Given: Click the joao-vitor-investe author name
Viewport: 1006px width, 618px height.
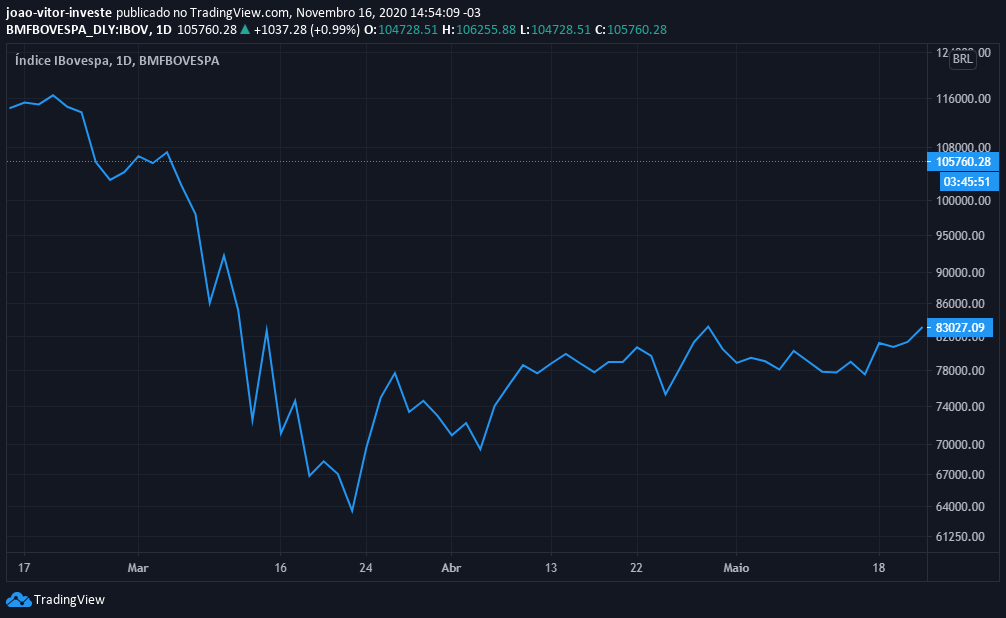Looking at the screenshot, I should point(59,12).
